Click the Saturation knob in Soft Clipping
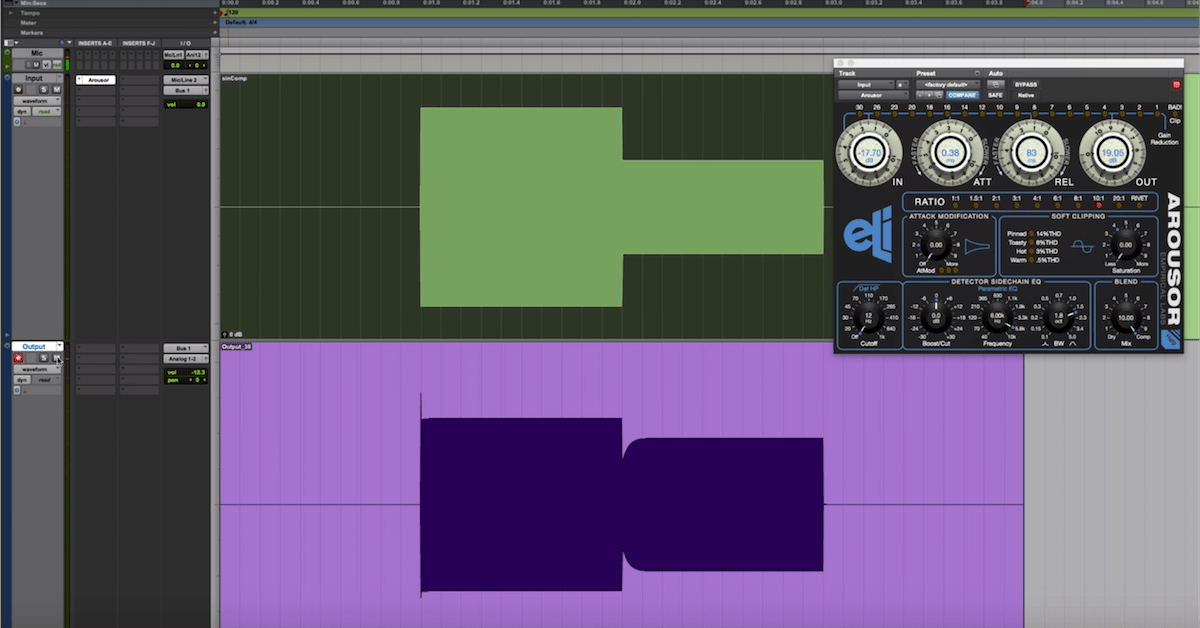This screenshot has height=628, width=1200. point(1125,244)
